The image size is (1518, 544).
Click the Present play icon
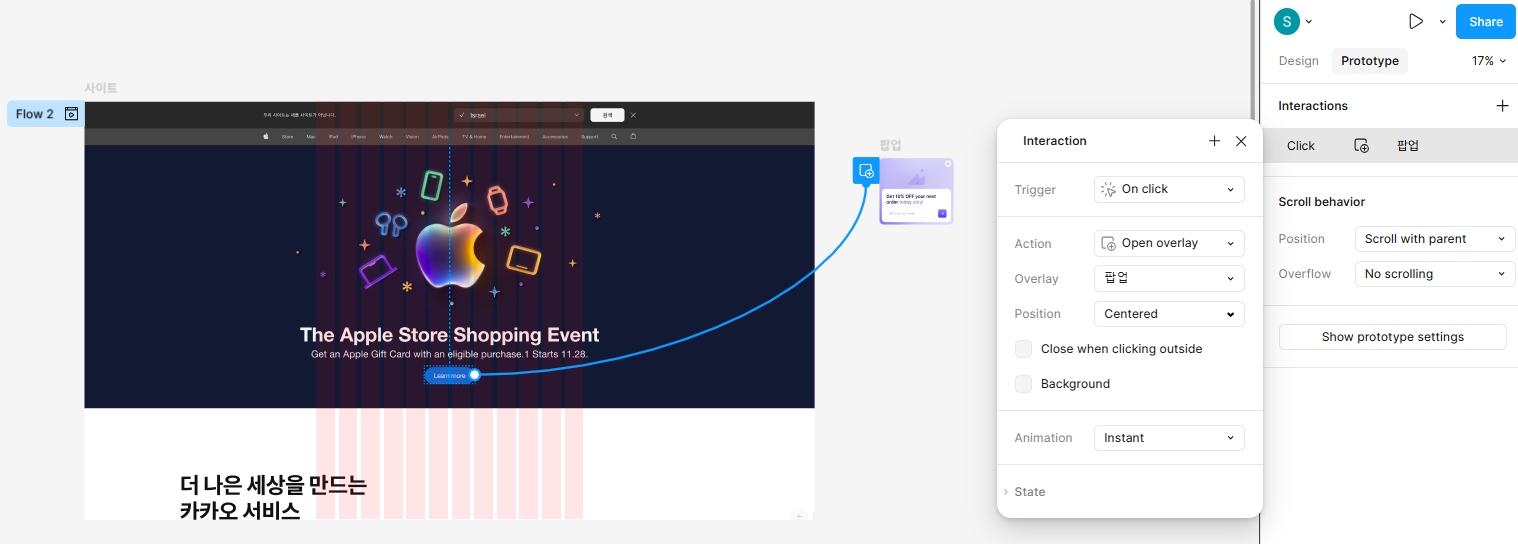1415,21
